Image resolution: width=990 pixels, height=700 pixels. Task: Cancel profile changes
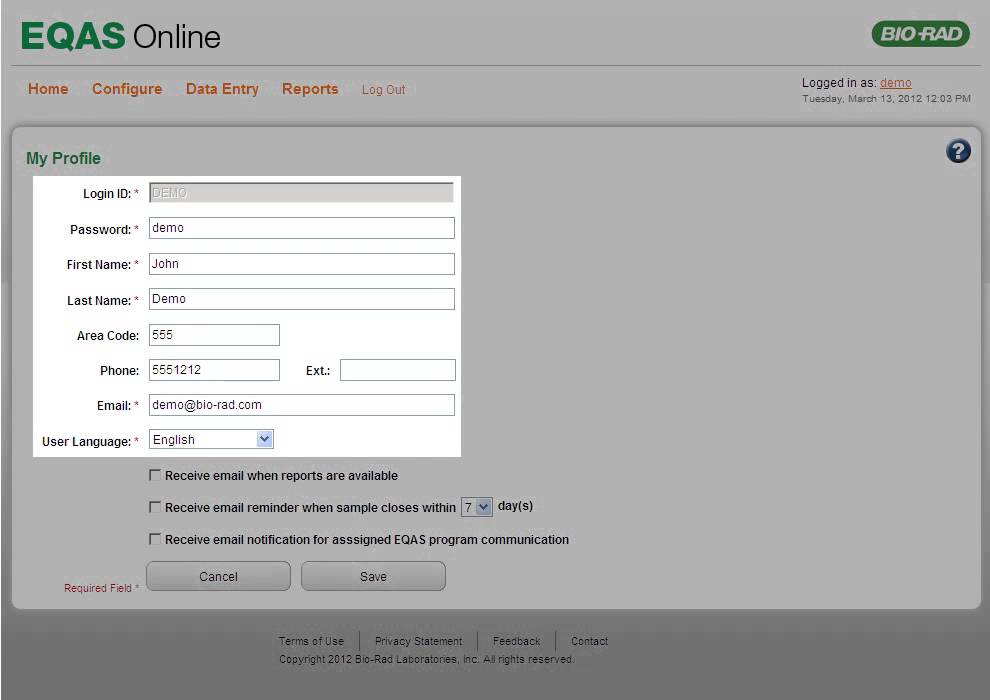[x=218, y=576]
